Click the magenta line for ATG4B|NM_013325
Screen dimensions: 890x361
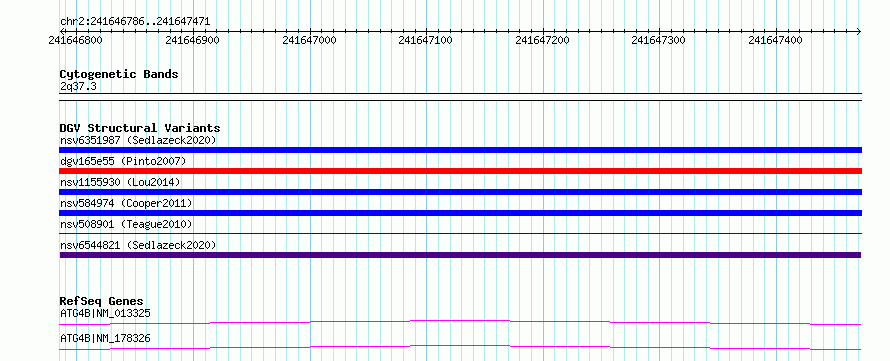(460, 322)
